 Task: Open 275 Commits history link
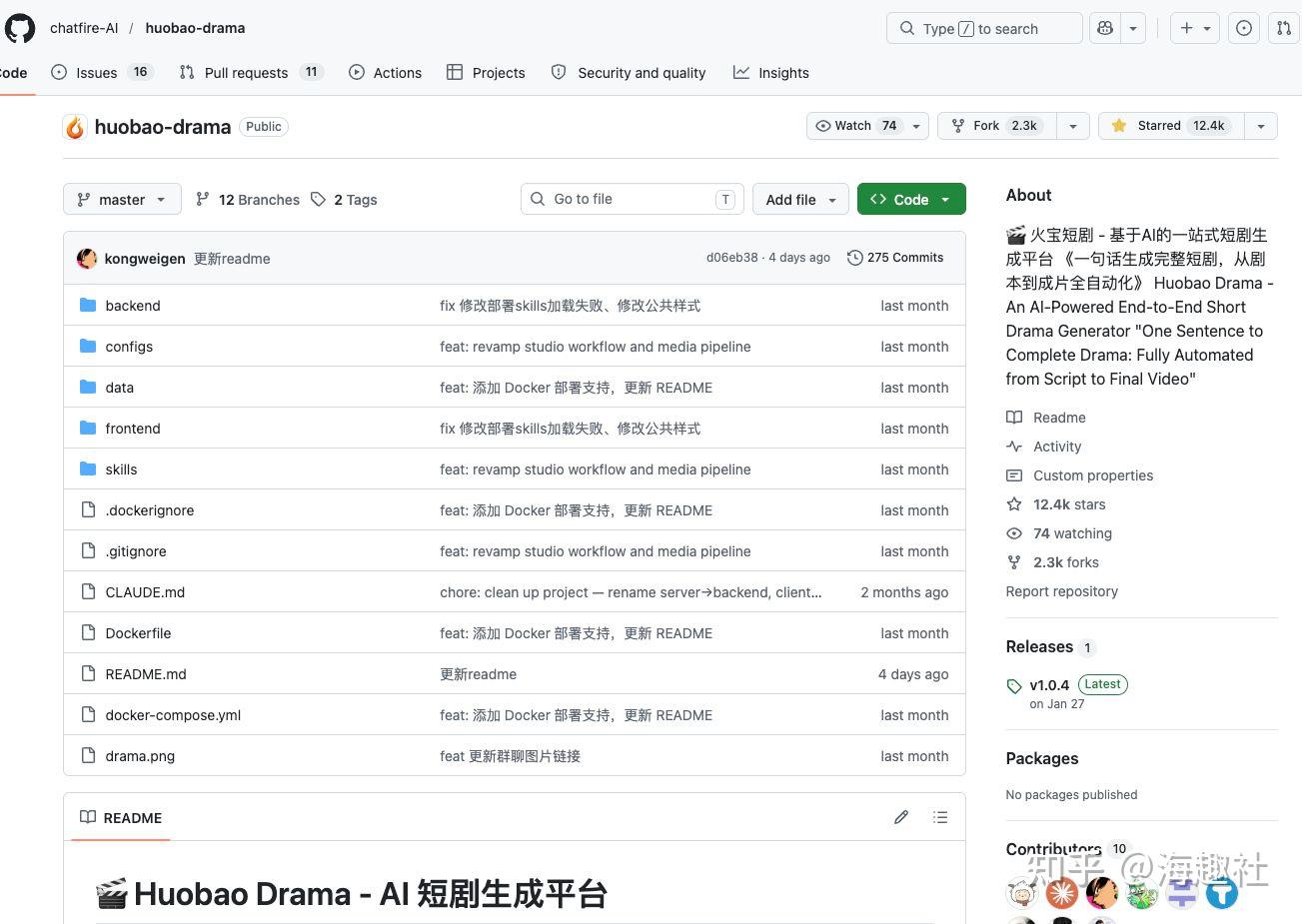(x=895, y=258)
